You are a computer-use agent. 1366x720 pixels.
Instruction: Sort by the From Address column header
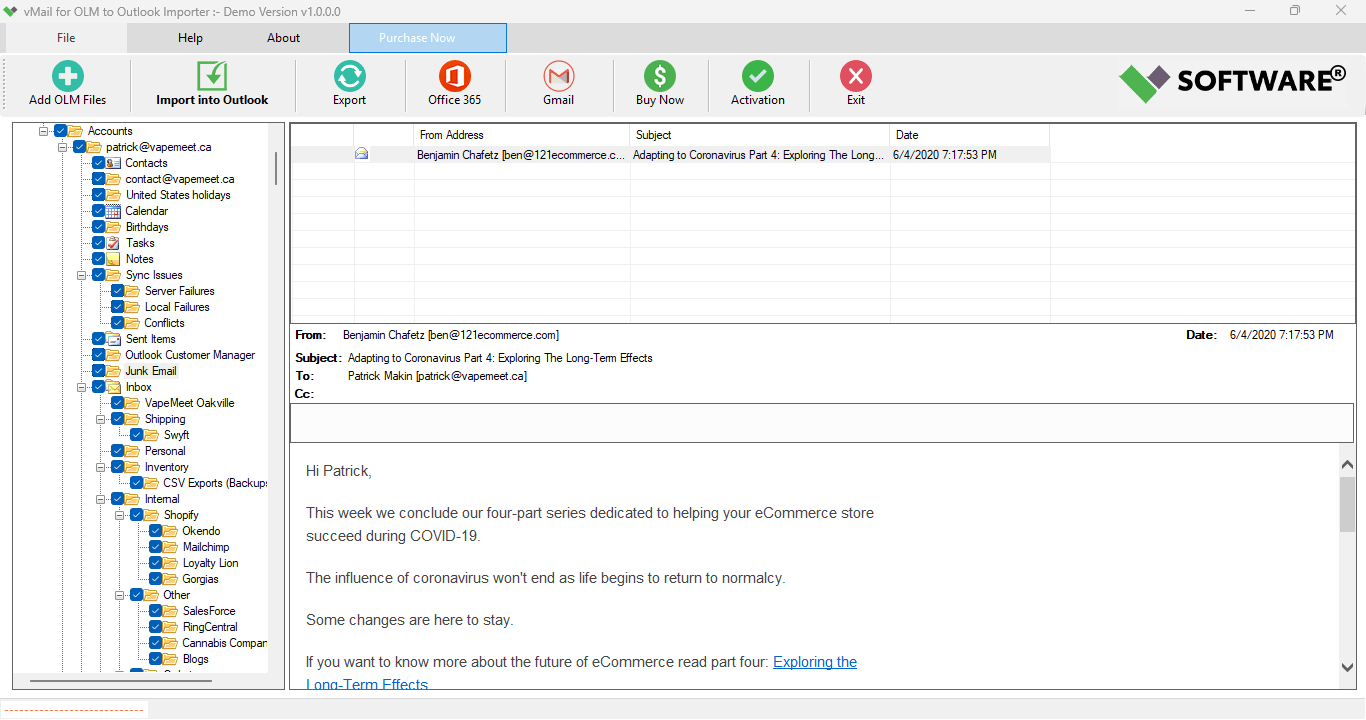tap(522, 135)
